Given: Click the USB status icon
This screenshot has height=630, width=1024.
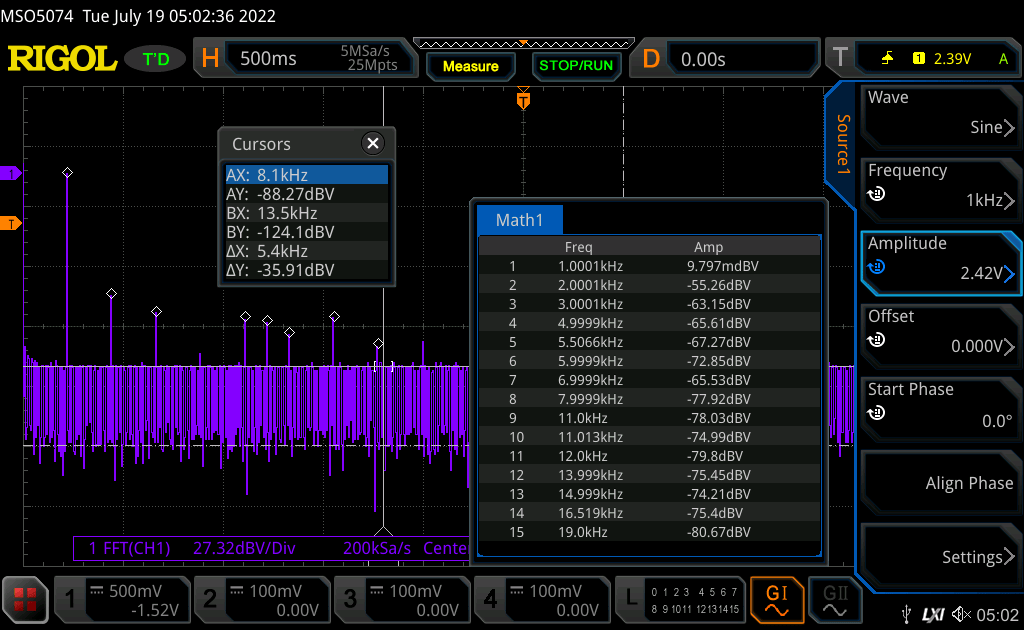Looking at the screenshot, I should (906, 614).
